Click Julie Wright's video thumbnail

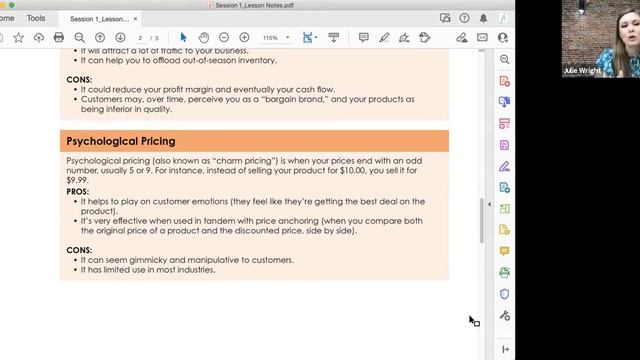pyautogui.click(x=601, y=39)
